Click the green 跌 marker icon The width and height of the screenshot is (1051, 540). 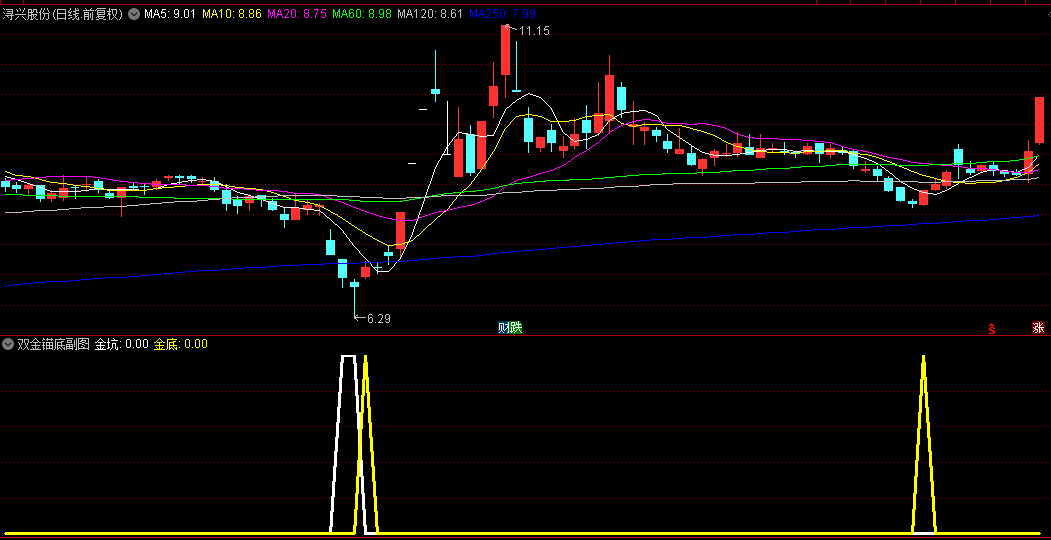pos(515,328)
